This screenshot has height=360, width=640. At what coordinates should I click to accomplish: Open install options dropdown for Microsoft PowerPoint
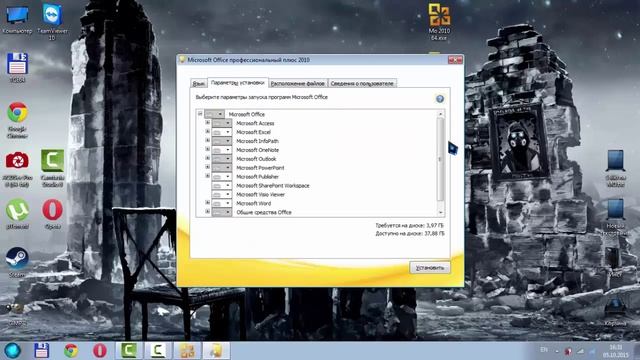[x=222, y=168]
